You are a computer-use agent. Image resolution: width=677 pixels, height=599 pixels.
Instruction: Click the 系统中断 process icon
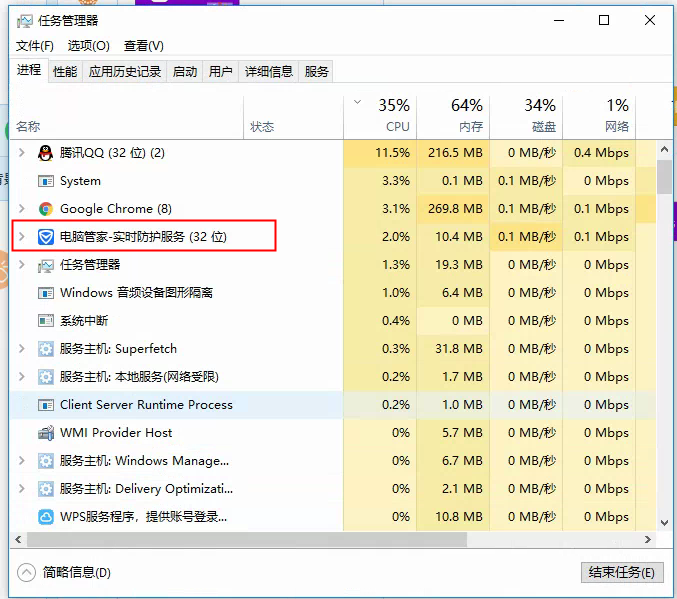[x=46, y=321]
